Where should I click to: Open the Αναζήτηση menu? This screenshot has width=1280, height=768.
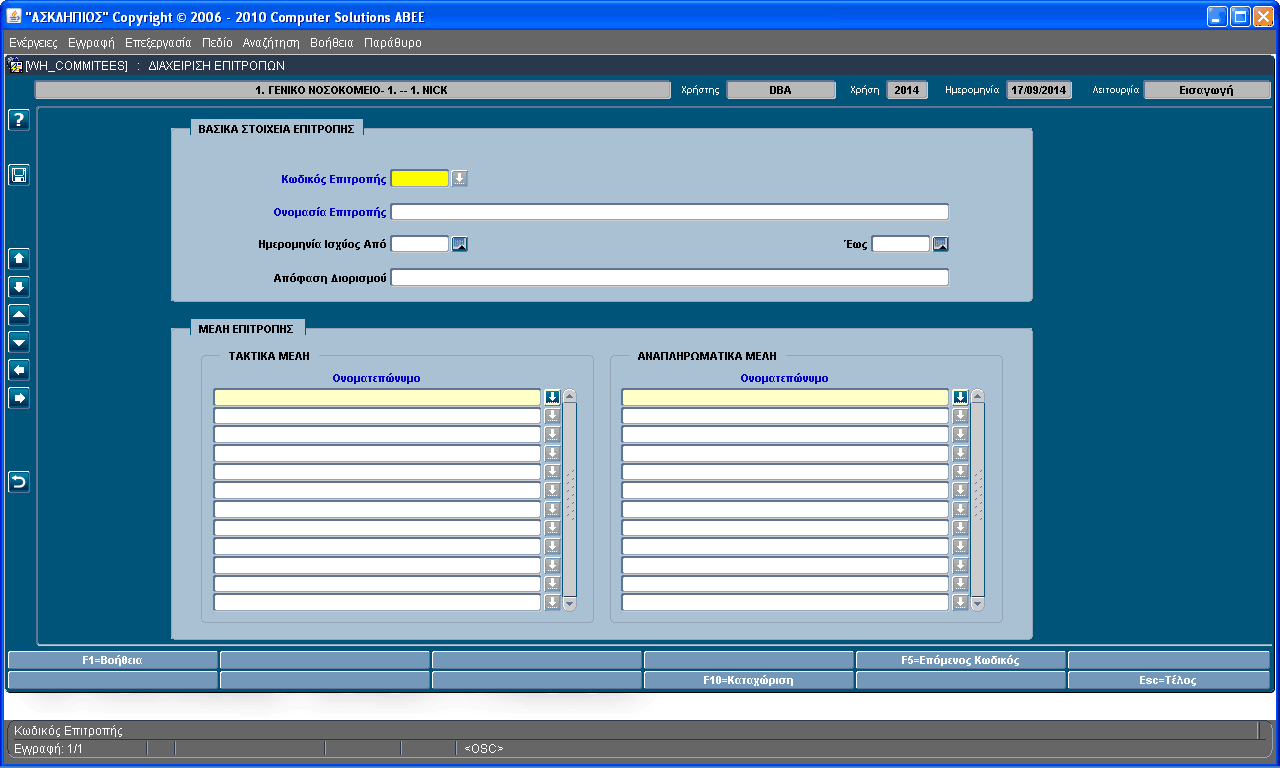tap(271, 43)
